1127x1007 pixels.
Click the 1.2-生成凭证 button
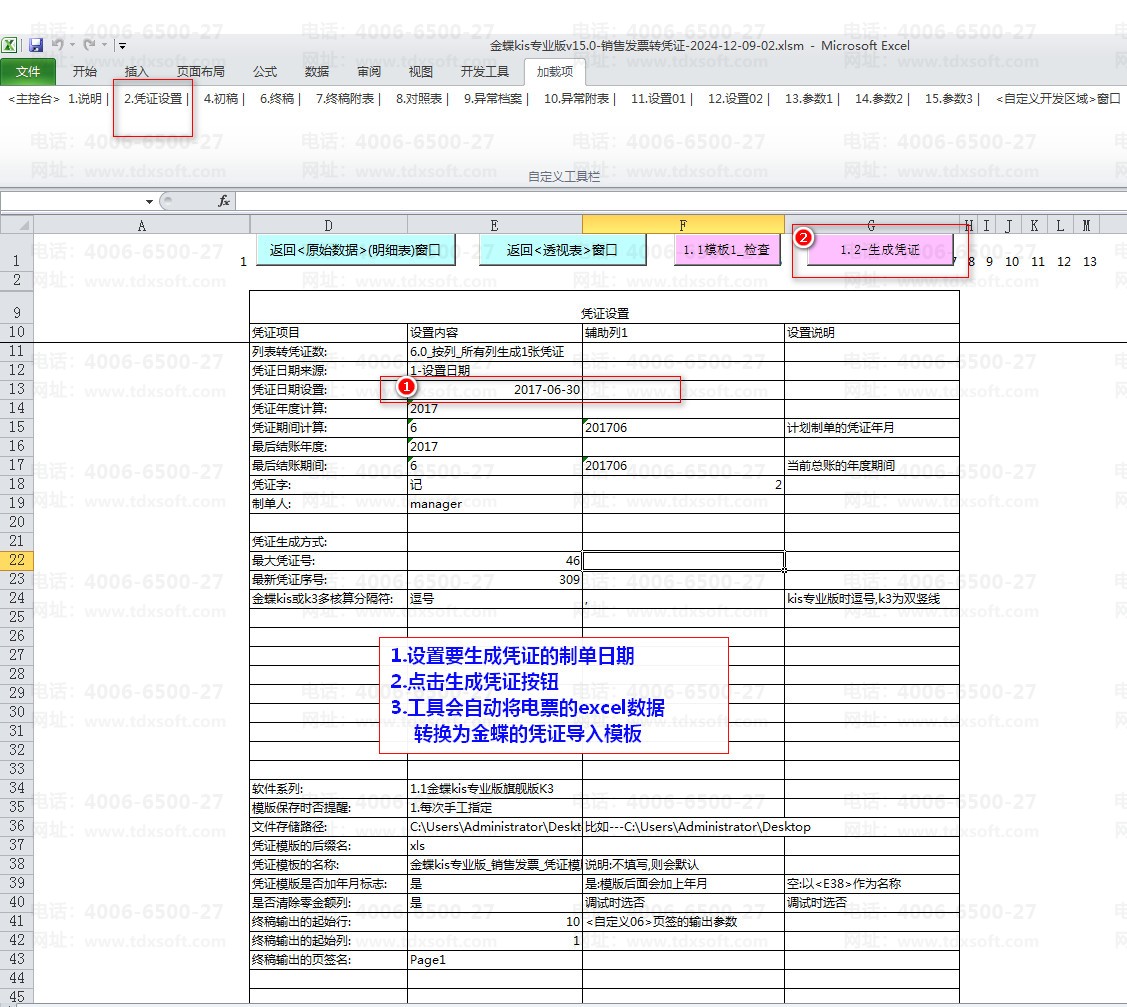click(879, 250)
